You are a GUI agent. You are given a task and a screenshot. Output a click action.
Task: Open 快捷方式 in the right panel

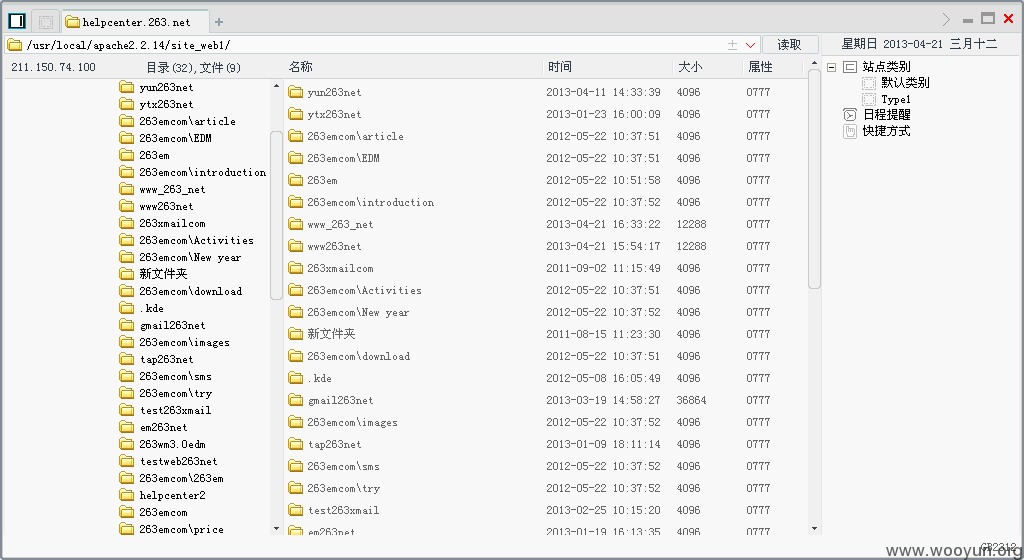886,131
